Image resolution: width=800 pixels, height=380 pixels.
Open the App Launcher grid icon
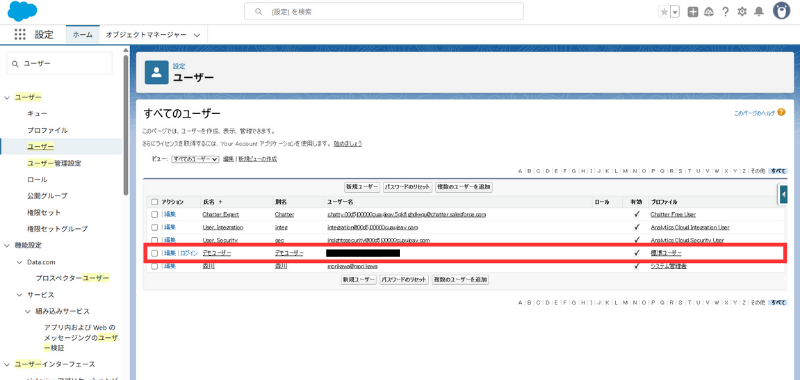pyautogui.click(x=20, y=35)
